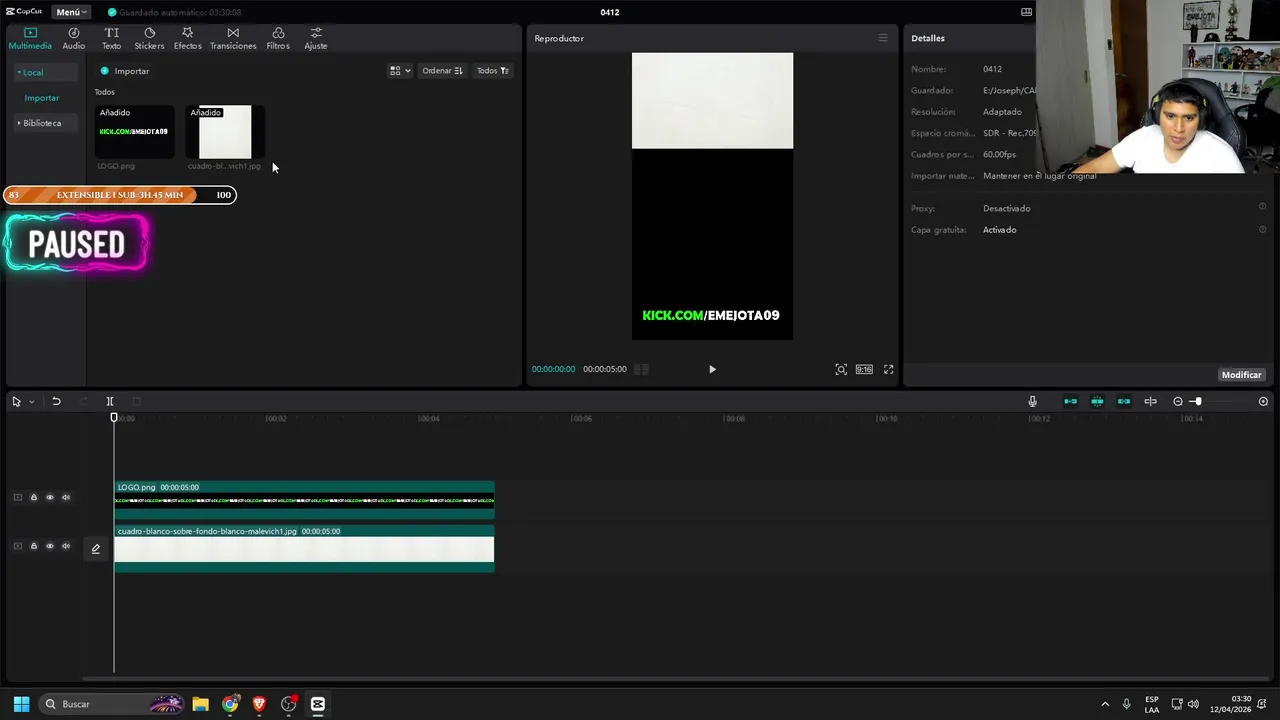1280x720 pixels.
Task: Click the Windows Start button
Action: point(21,704)
